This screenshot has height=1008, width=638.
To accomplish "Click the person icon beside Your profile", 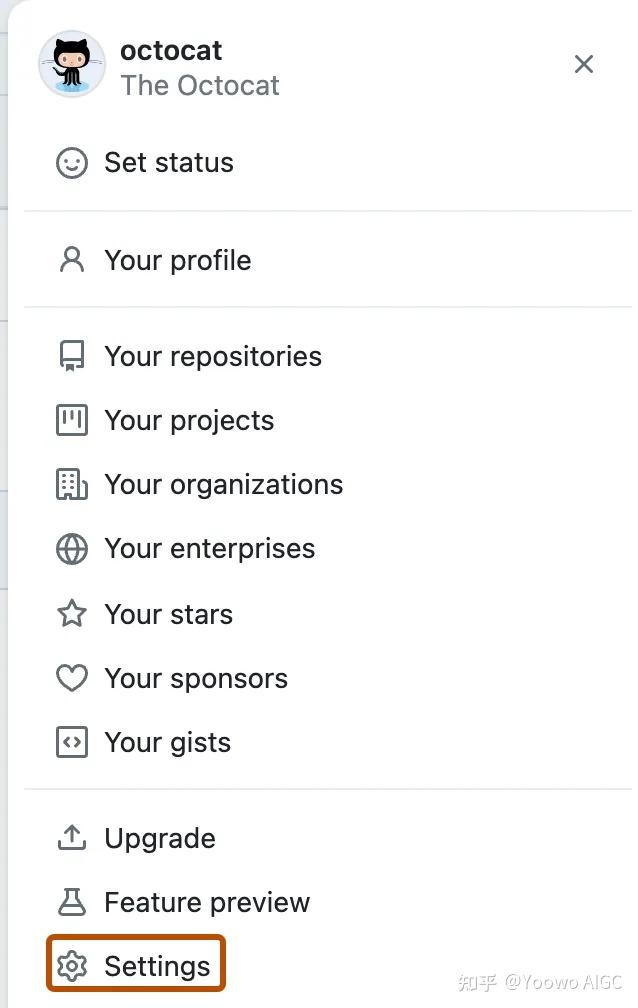I will click(x=72, y=260).
